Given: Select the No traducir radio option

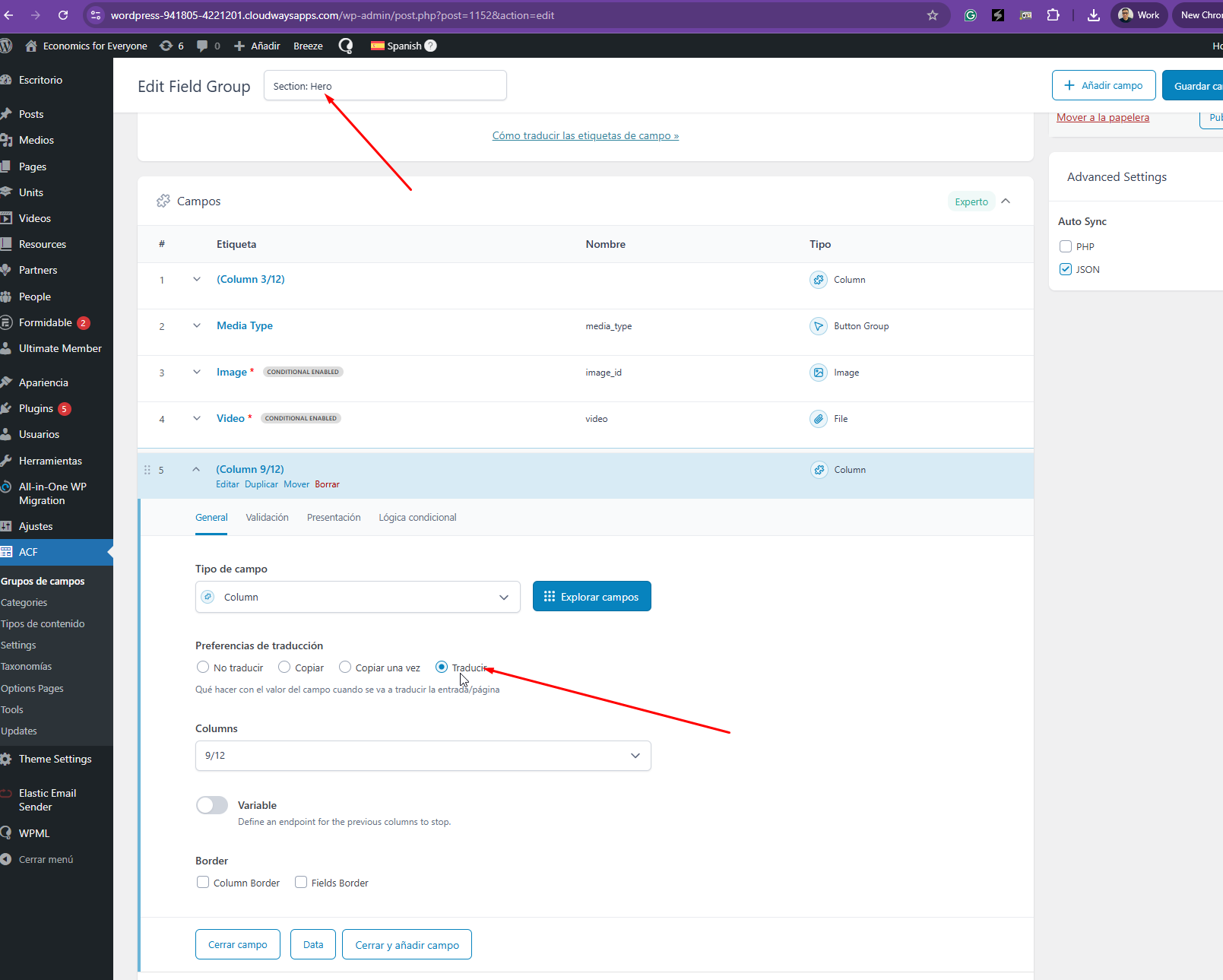Looking at the screenshot, I should [203, 668].
